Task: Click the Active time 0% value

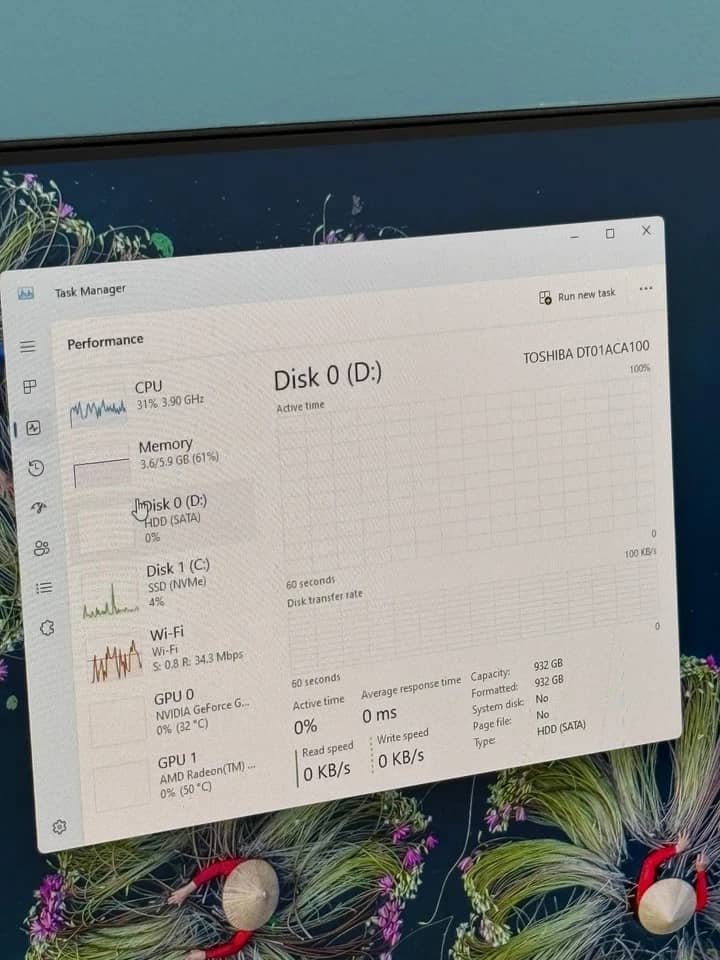Action: [x=305, y=727]
